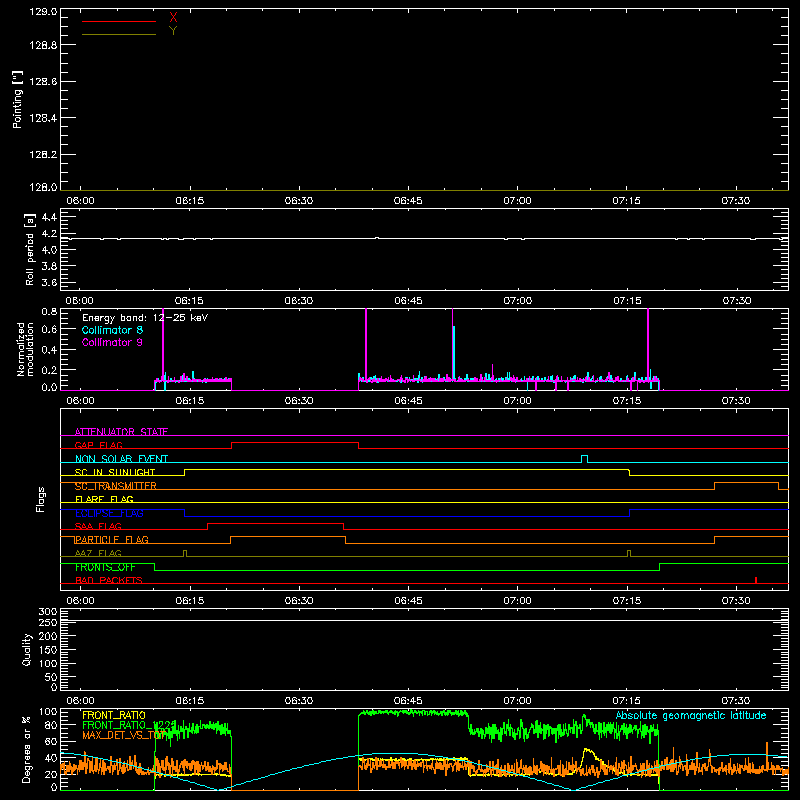Click the green FRONT_RATIO_1225 legend label
Viewport: 800px width, 800px height.
[x=129, y=725]
